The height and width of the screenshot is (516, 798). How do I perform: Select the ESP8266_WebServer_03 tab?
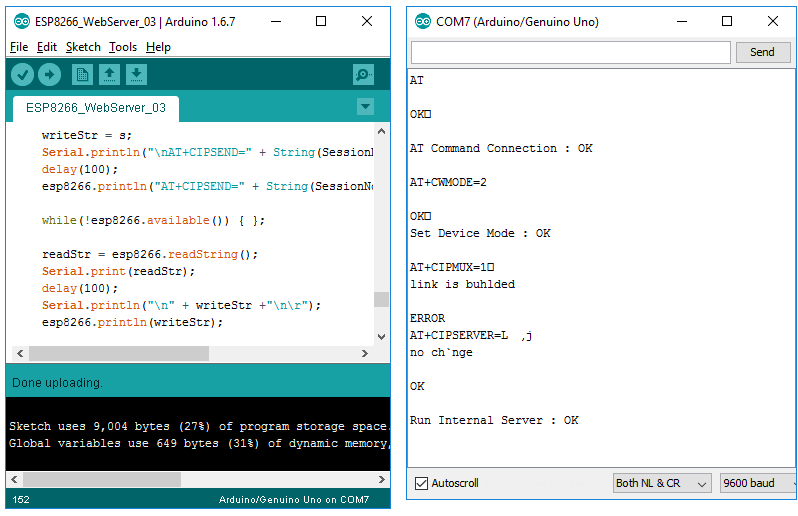pyautogui.click(x=96, y=108)
